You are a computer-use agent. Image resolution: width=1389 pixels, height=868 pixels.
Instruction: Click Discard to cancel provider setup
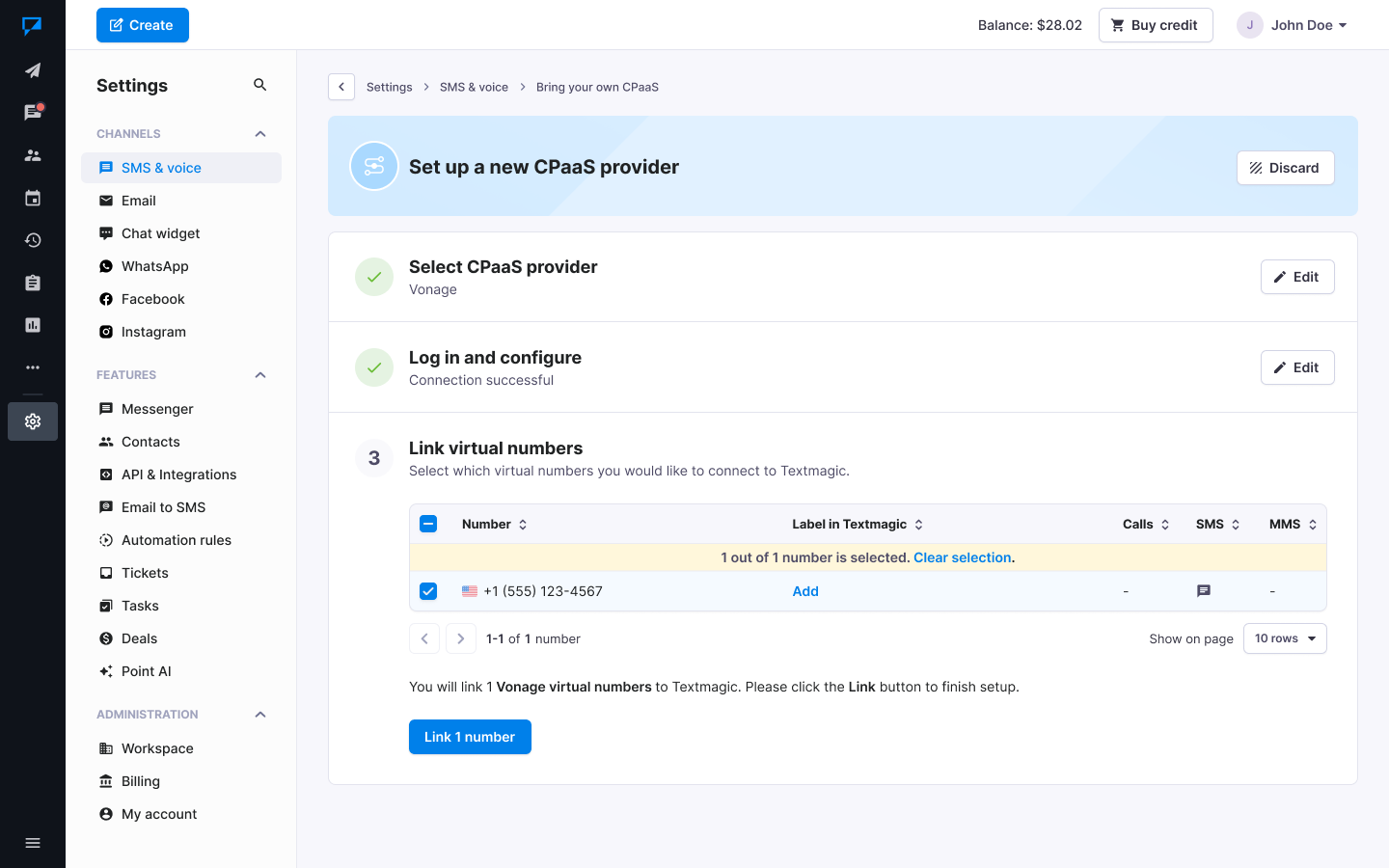[x=1285, y=168]
